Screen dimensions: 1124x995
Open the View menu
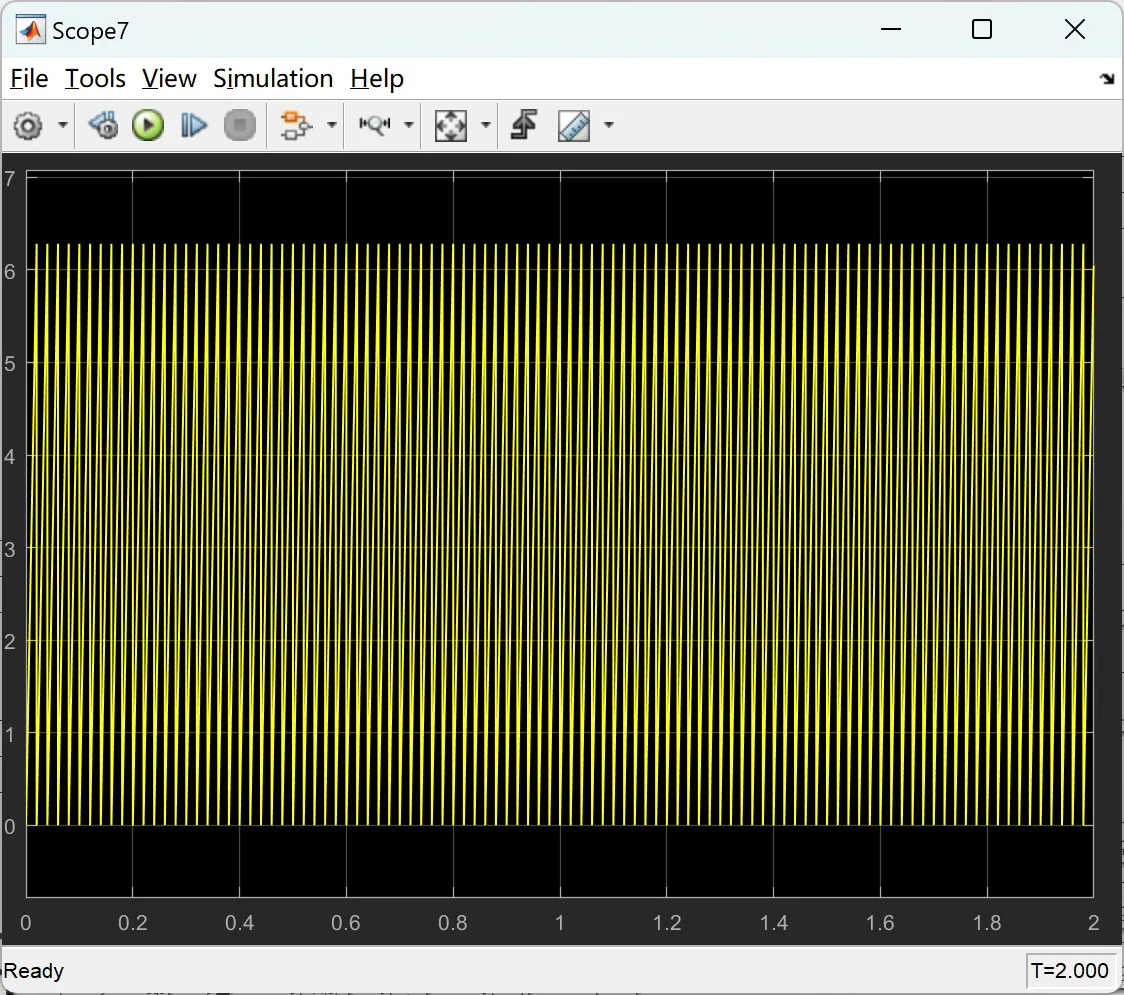tap(169, 78)
